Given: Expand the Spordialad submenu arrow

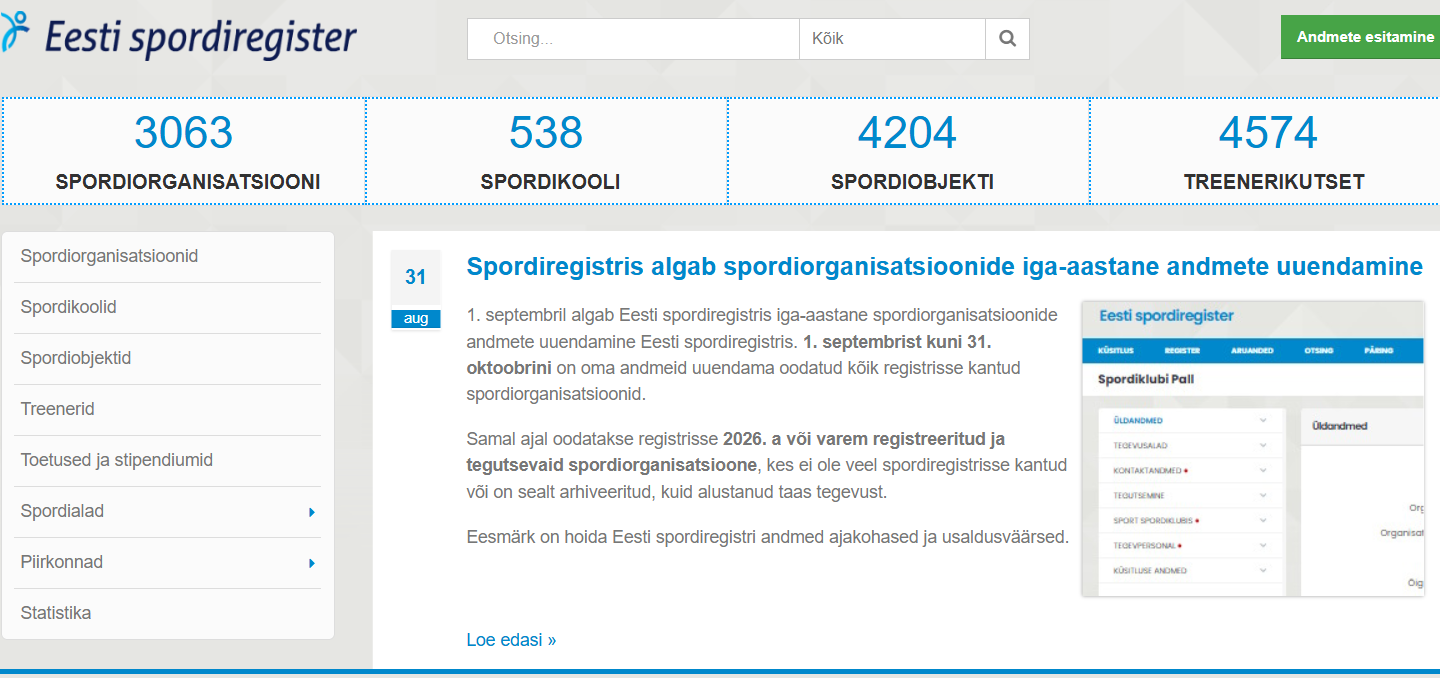Looking at the screenshot, I should point(312,512).
